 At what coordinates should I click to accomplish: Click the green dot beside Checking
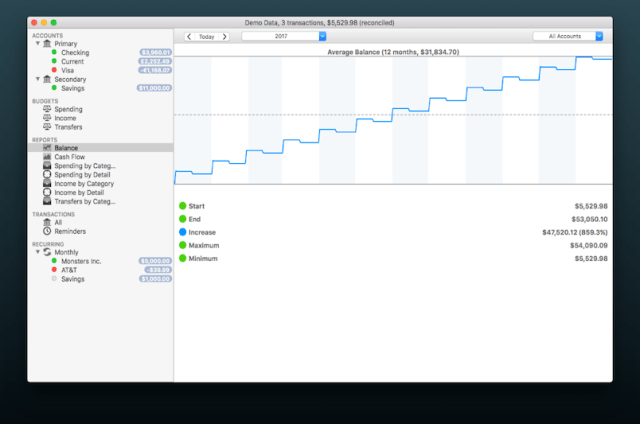54,52
